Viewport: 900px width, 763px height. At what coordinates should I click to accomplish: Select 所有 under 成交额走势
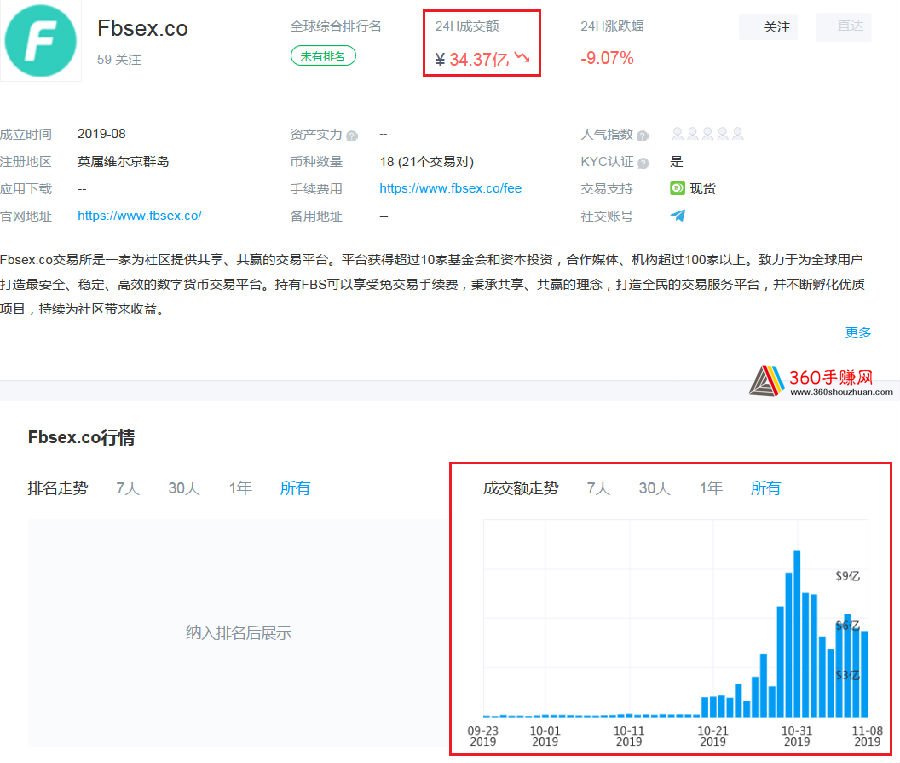(x=766, y=488)
